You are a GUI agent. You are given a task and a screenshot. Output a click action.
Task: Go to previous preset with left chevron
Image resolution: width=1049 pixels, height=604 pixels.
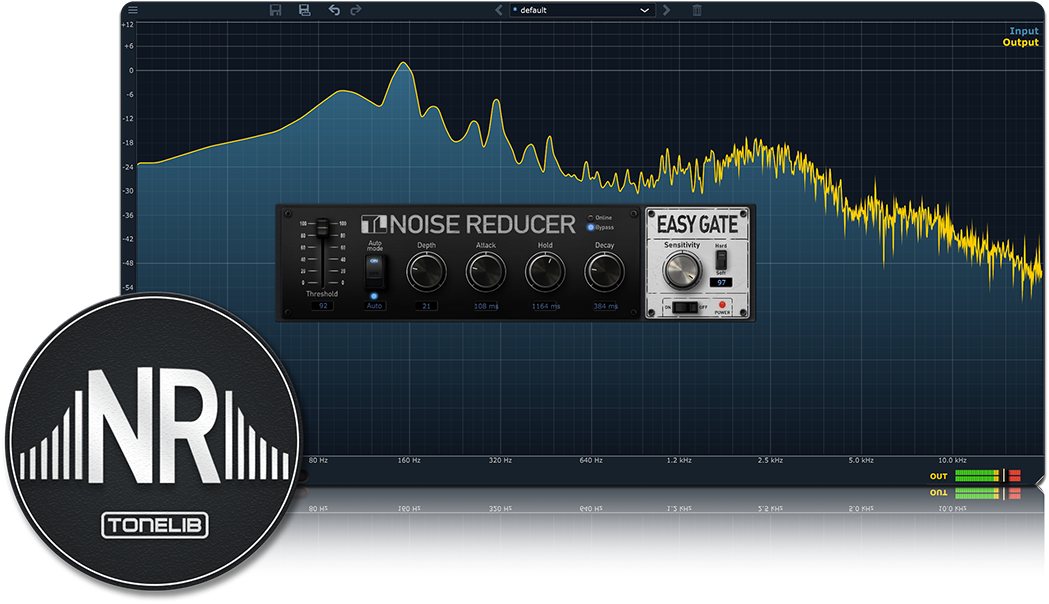pyautogui.click(x=499, y=10)
